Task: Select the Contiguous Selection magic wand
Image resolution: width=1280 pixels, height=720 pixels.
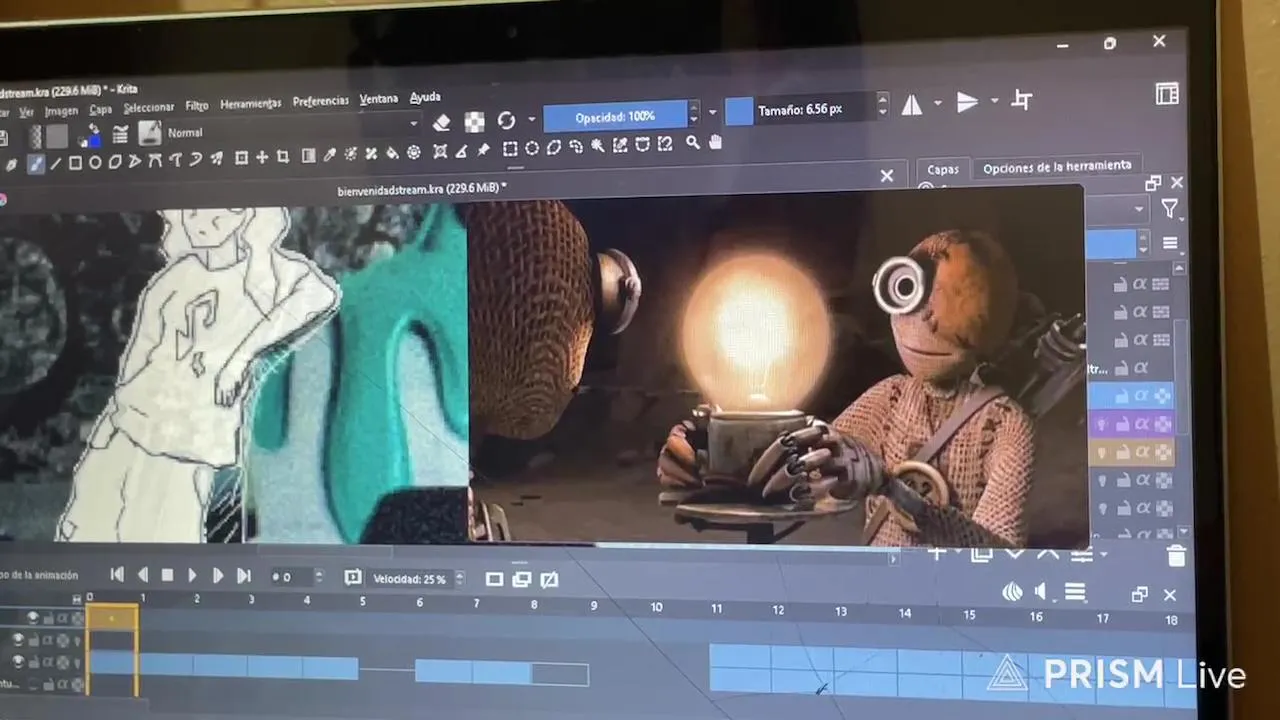Action: [x=598, y=146]
